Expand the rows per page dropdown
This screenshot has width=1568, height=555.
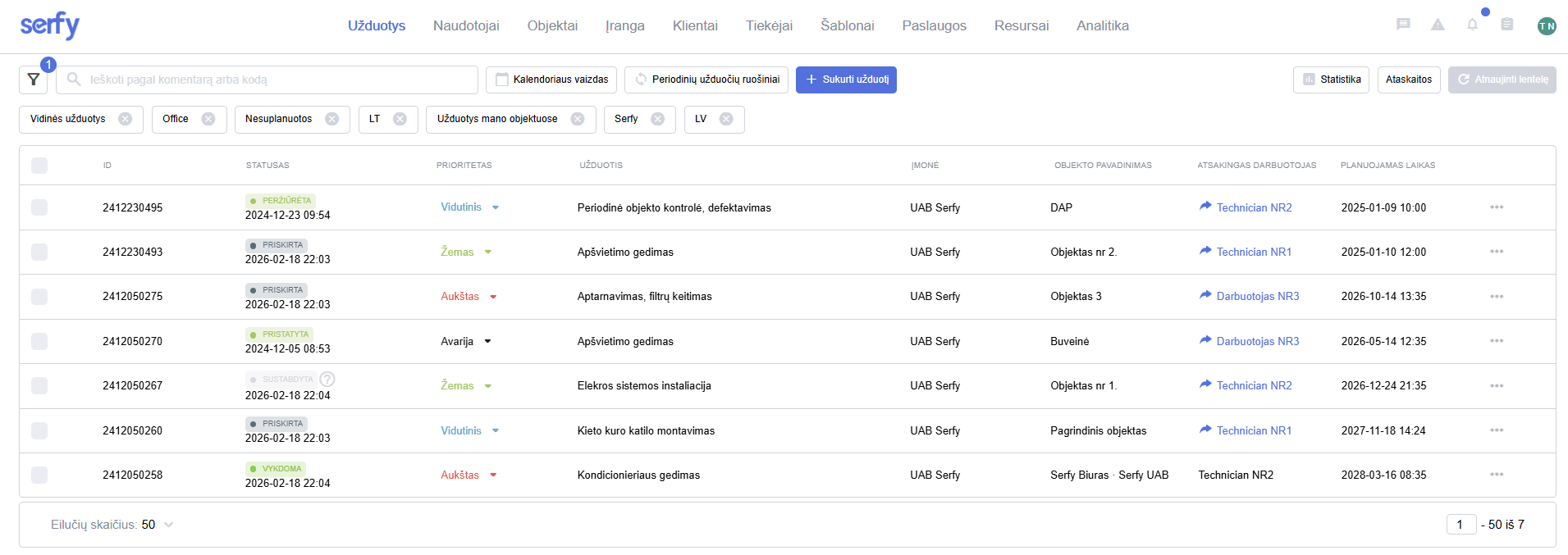[x=168, y=525]
